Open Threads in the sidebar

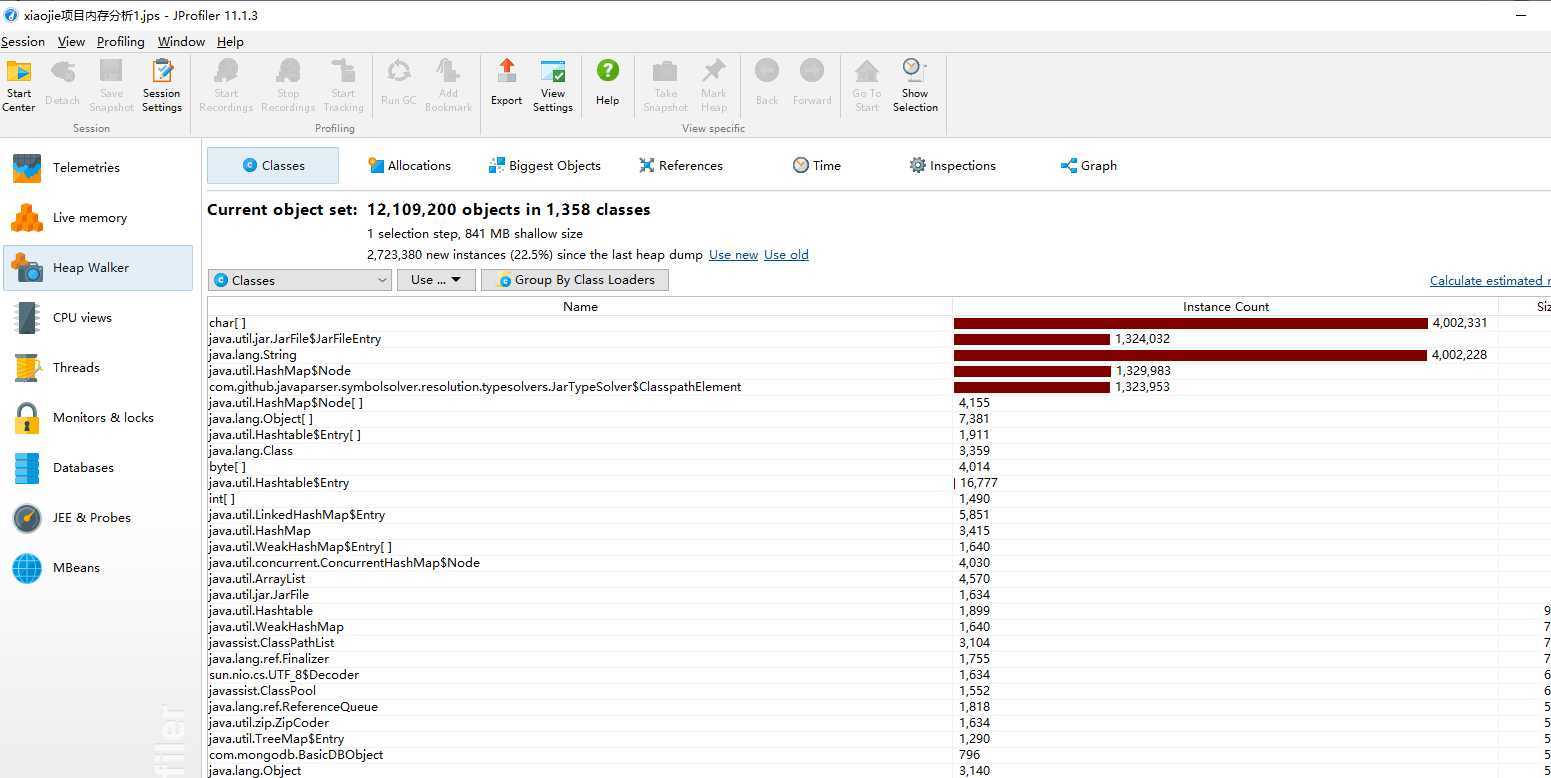coord(98,368)
